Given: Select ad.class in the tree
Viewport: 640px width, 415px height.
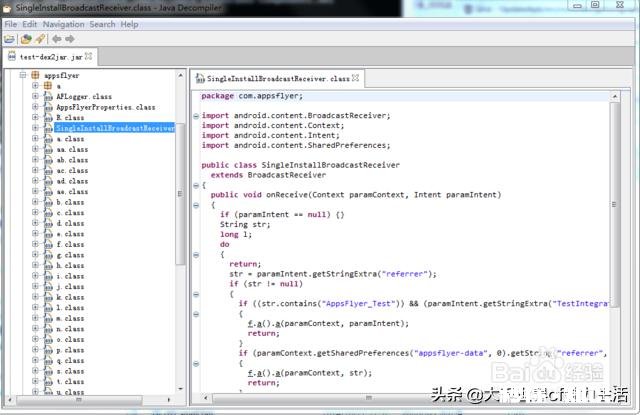Looking at the screenshot, I should click(72, 181).
